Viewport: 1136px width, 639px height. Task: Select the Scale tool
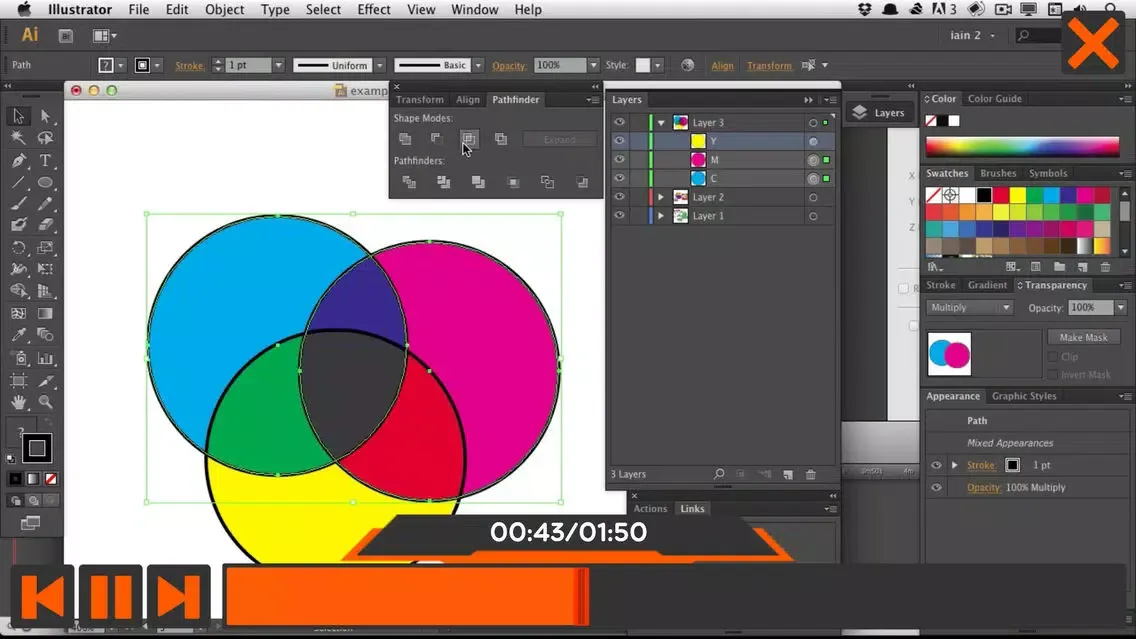[x=45, y=248]
